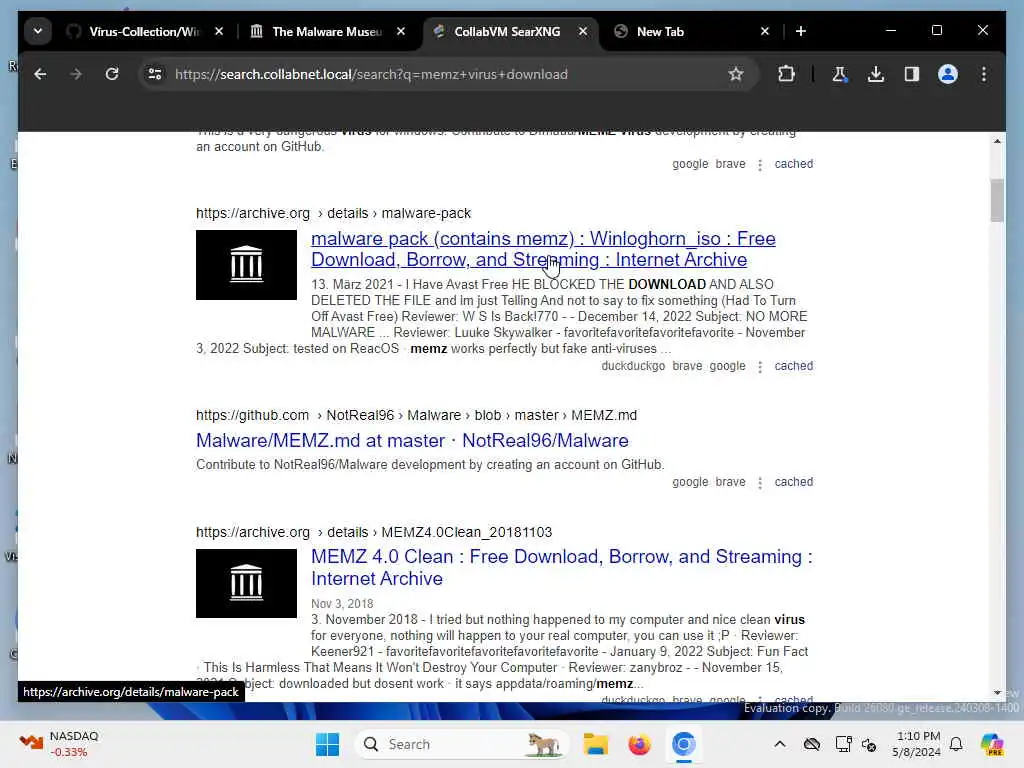1024x768 pixels.
Task: Open Copilot preview icon in taskbar
Action: pyautogui.click(x=992, y=744)
